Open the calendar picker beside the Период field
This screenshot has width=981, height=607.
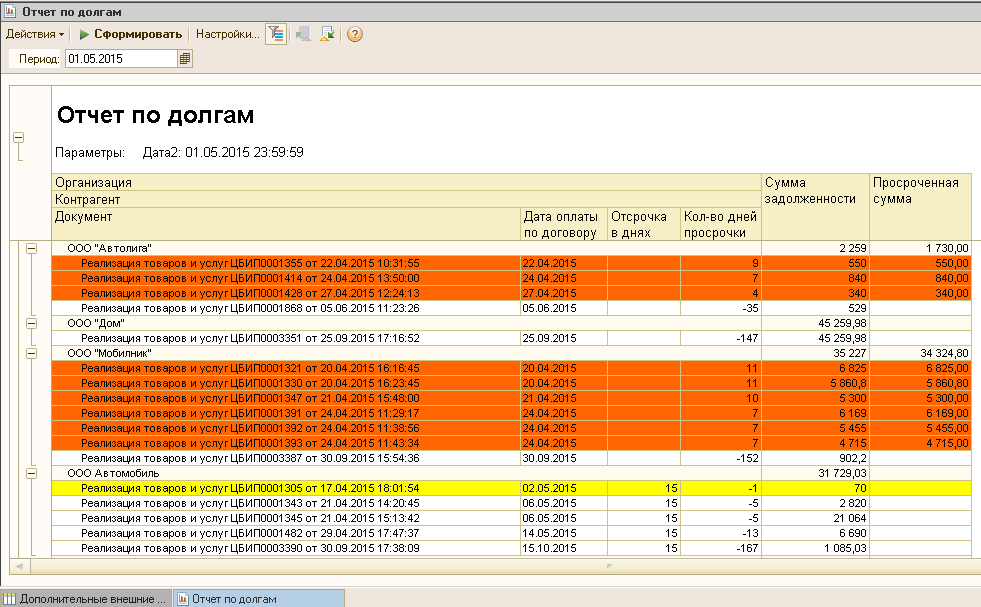pos(185,59)
